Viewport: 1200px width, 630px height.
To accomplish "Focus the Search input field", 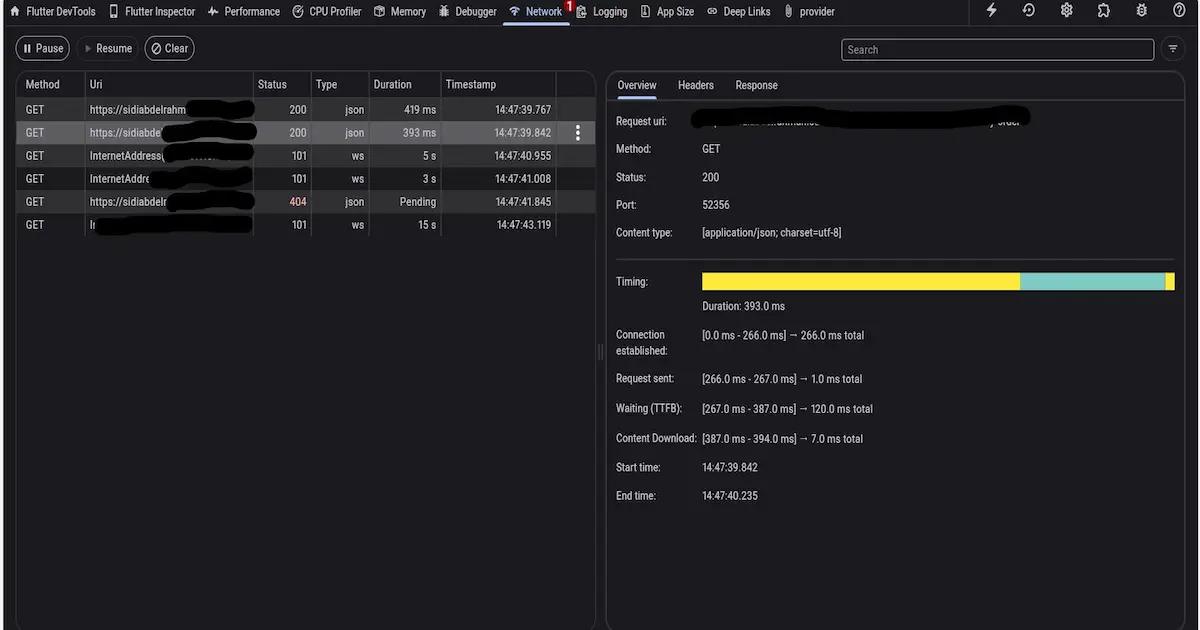I will click(997, 50).
